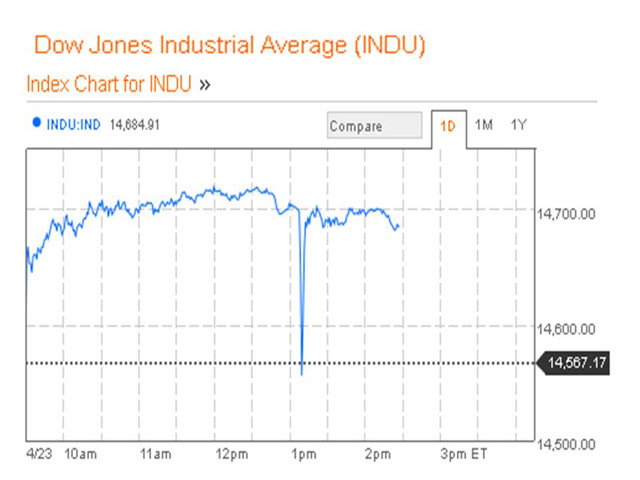Viewport: 640px width, 480px height.
Task: Click the 10am time axis label
Action: tap(82, 455)
